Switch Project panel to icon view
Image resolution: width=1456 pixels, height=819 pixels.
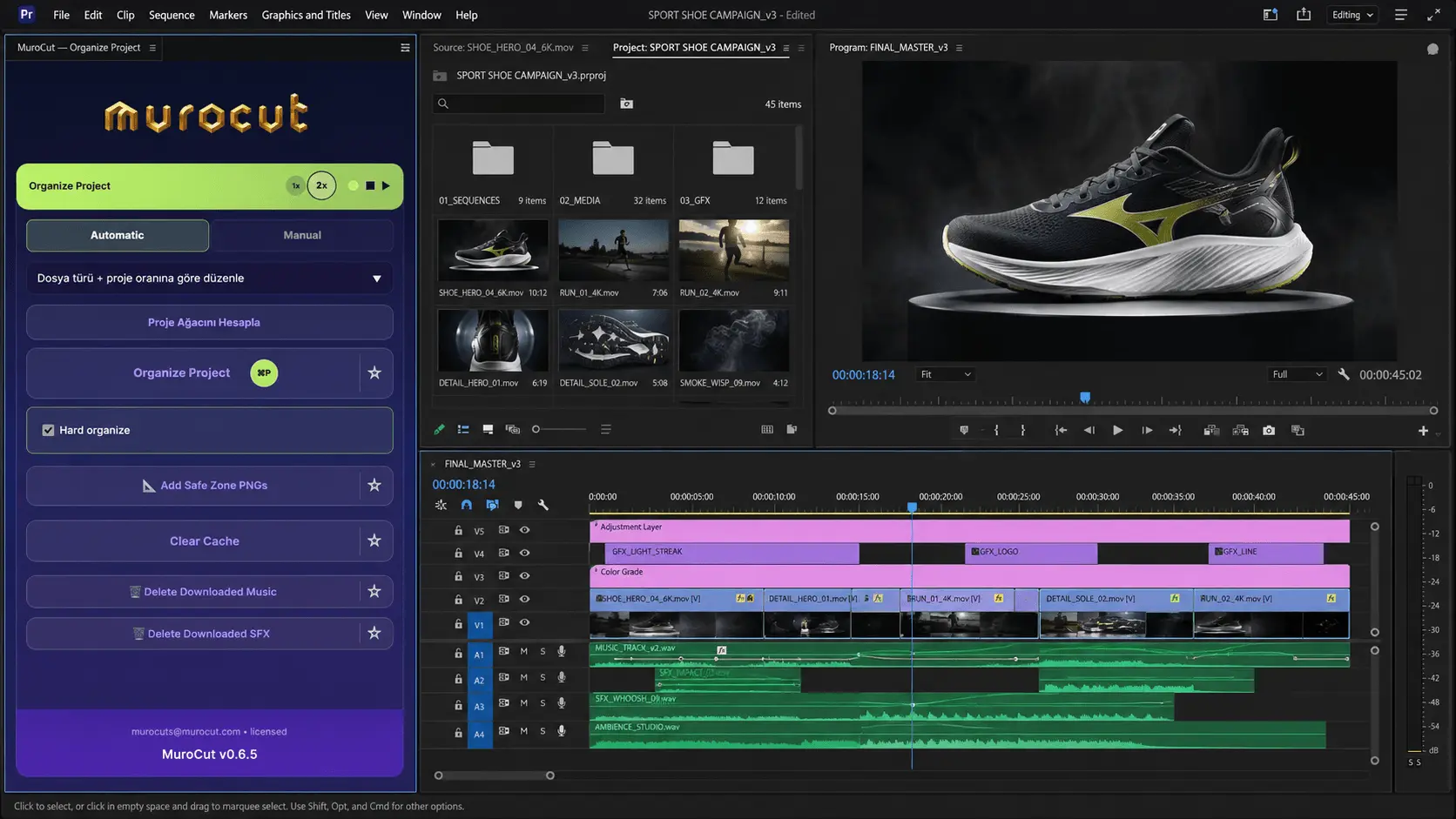(488, 429)
